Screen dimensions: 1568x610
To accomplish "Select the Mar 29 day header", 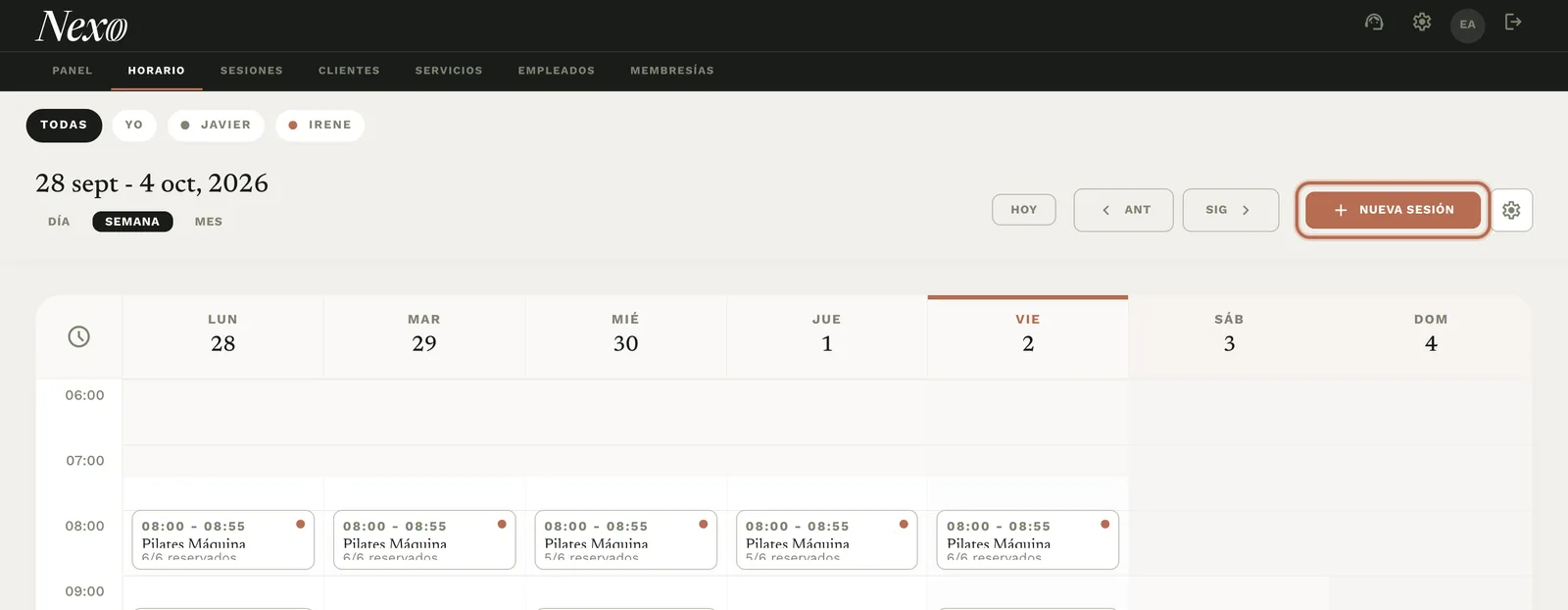I will [424, 335].
